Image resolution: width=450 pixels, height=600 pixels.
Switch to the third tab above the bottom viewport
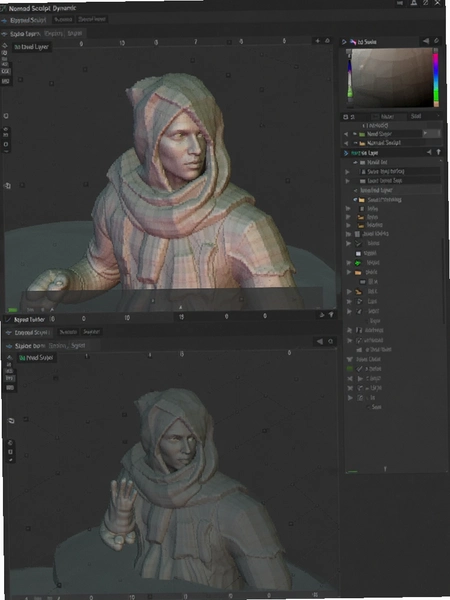coord(91,332)
